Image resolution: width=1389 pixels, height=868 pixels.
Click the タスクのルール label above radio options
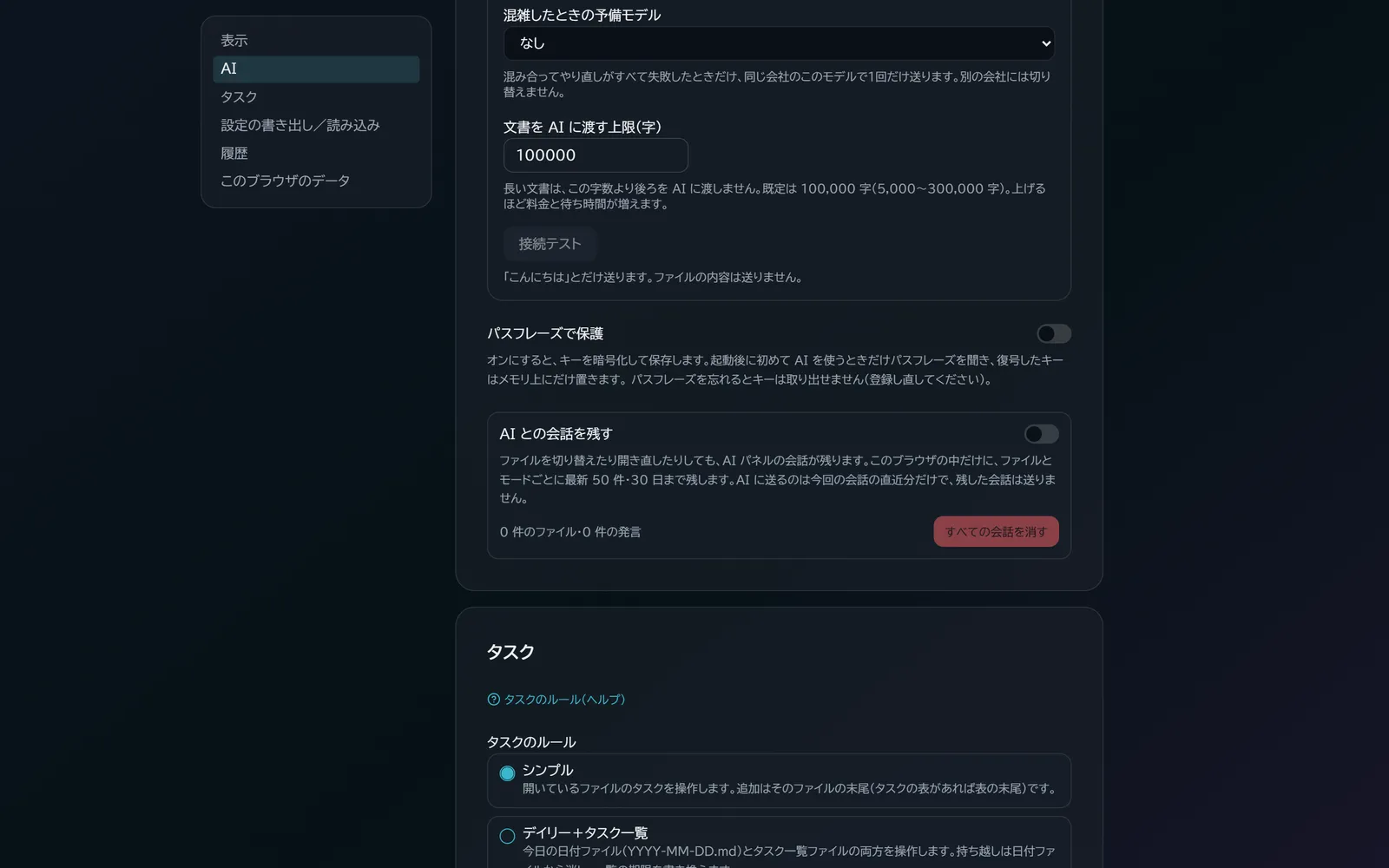[531, 742]
